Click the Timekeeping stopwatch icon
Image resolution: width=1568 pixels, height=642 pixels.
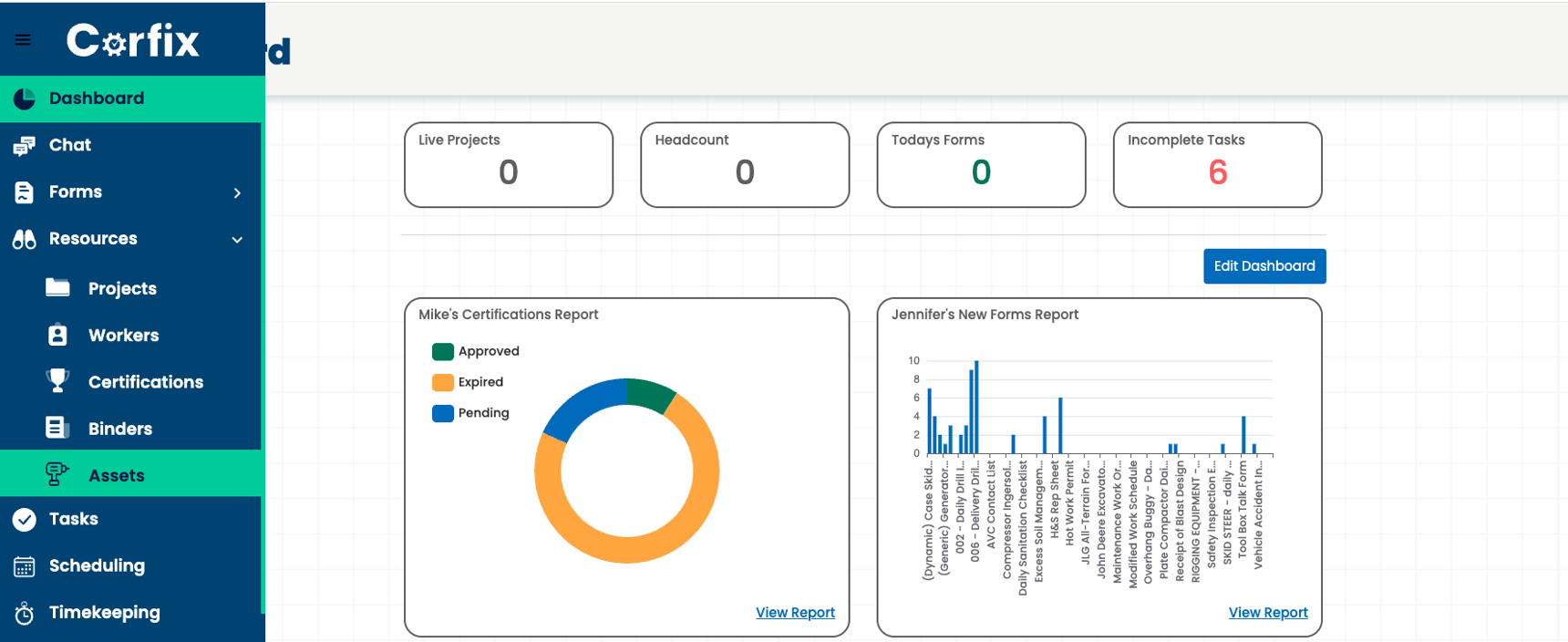point(25,614)
